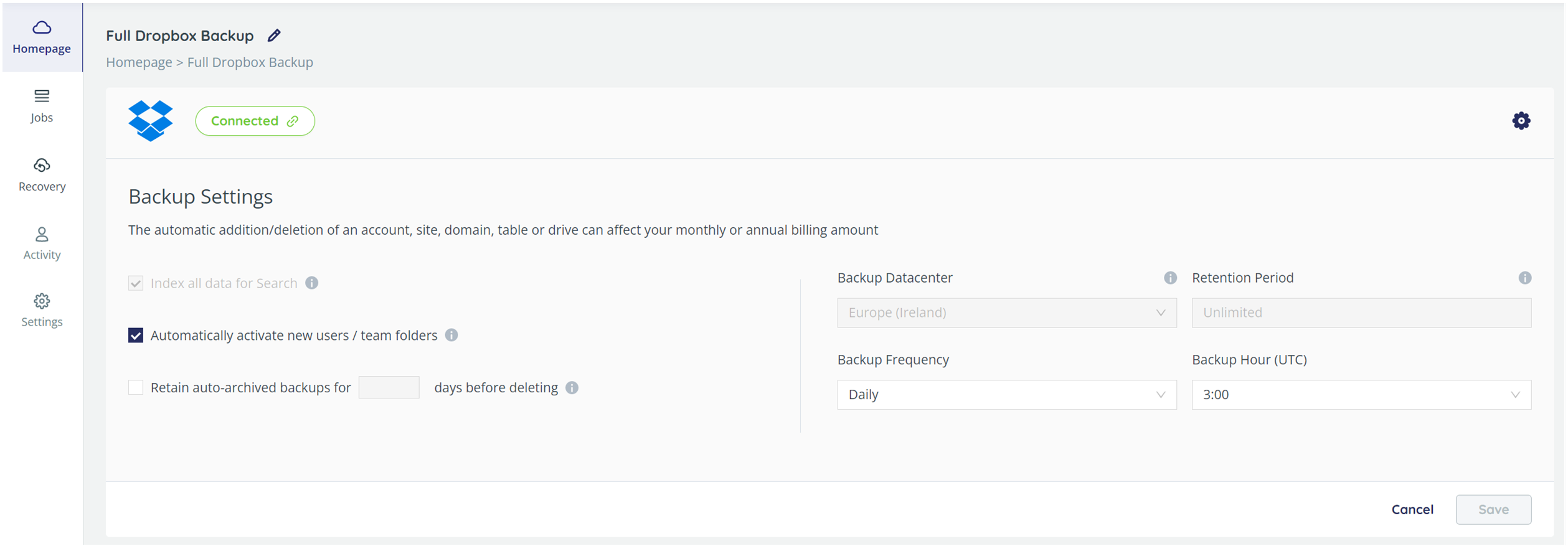Open the Homepage sidebar item

42,37
